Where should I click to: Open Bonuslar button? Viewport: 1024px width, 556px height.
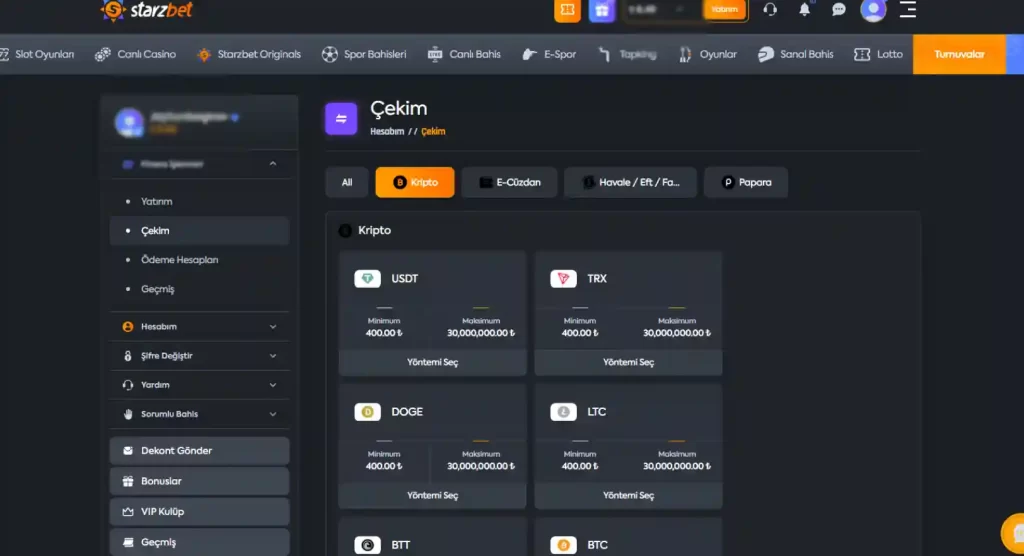200,482
